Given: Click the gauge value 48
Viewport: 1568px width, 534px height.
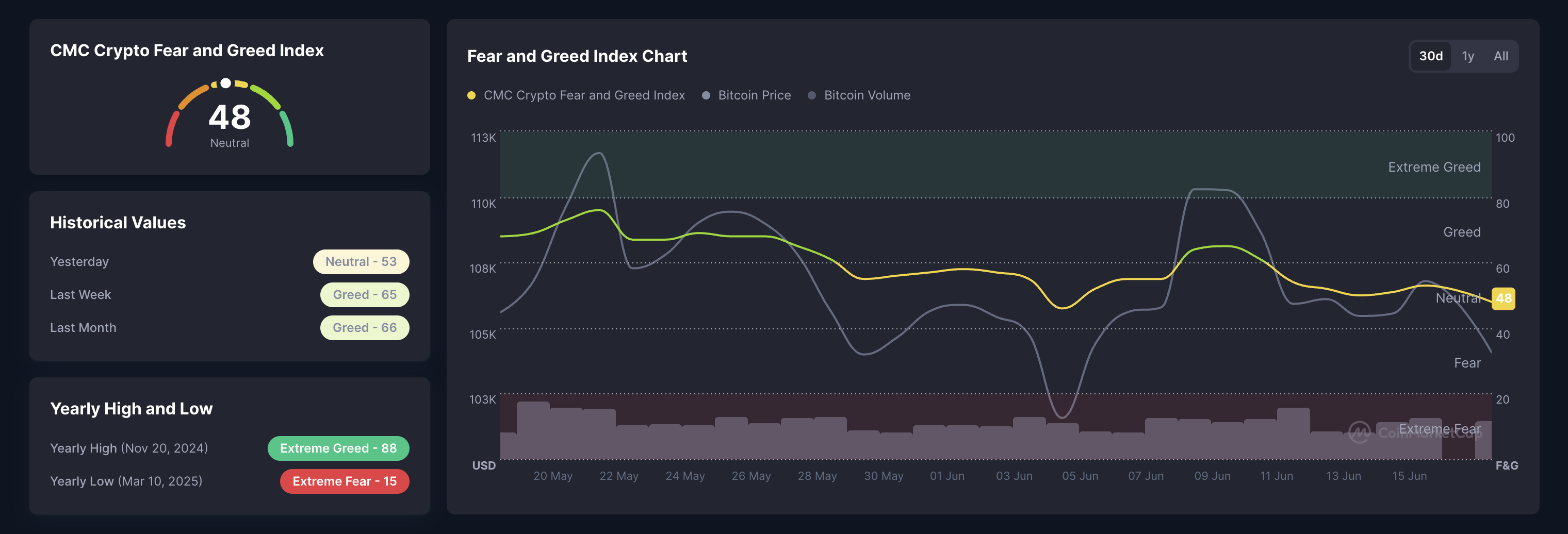Looking at the screenshot, I should [x=230, y=117].
